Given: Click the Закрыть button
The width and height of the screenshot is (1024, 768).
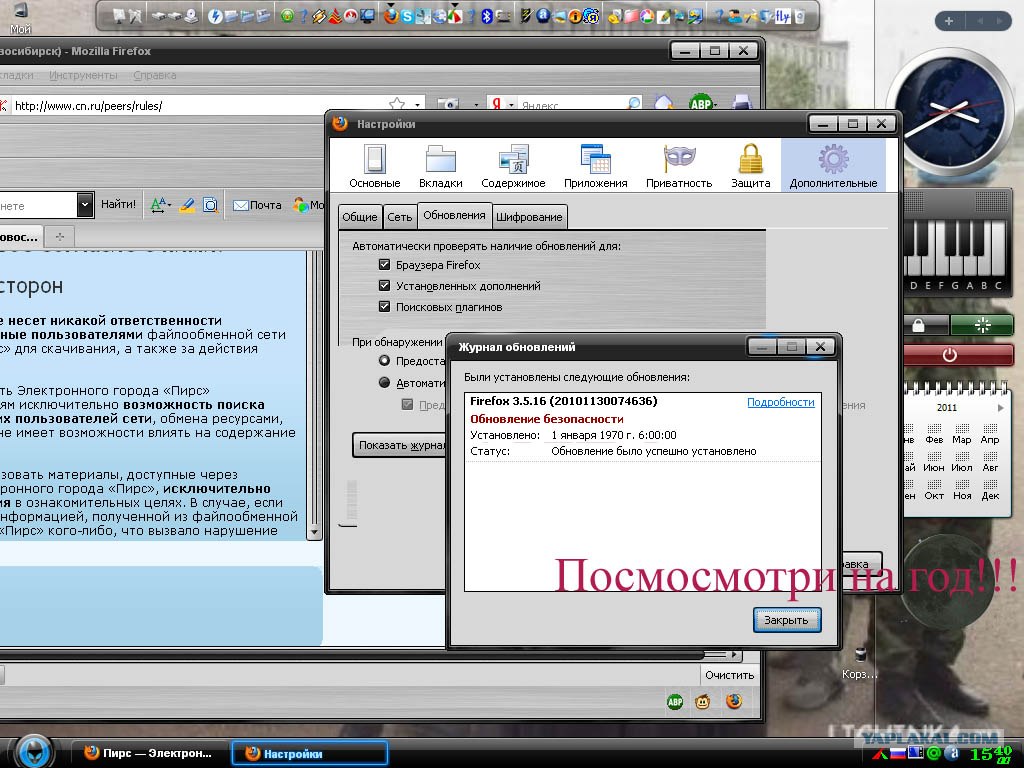Looking at the screenshot, I should click(786, 620).
